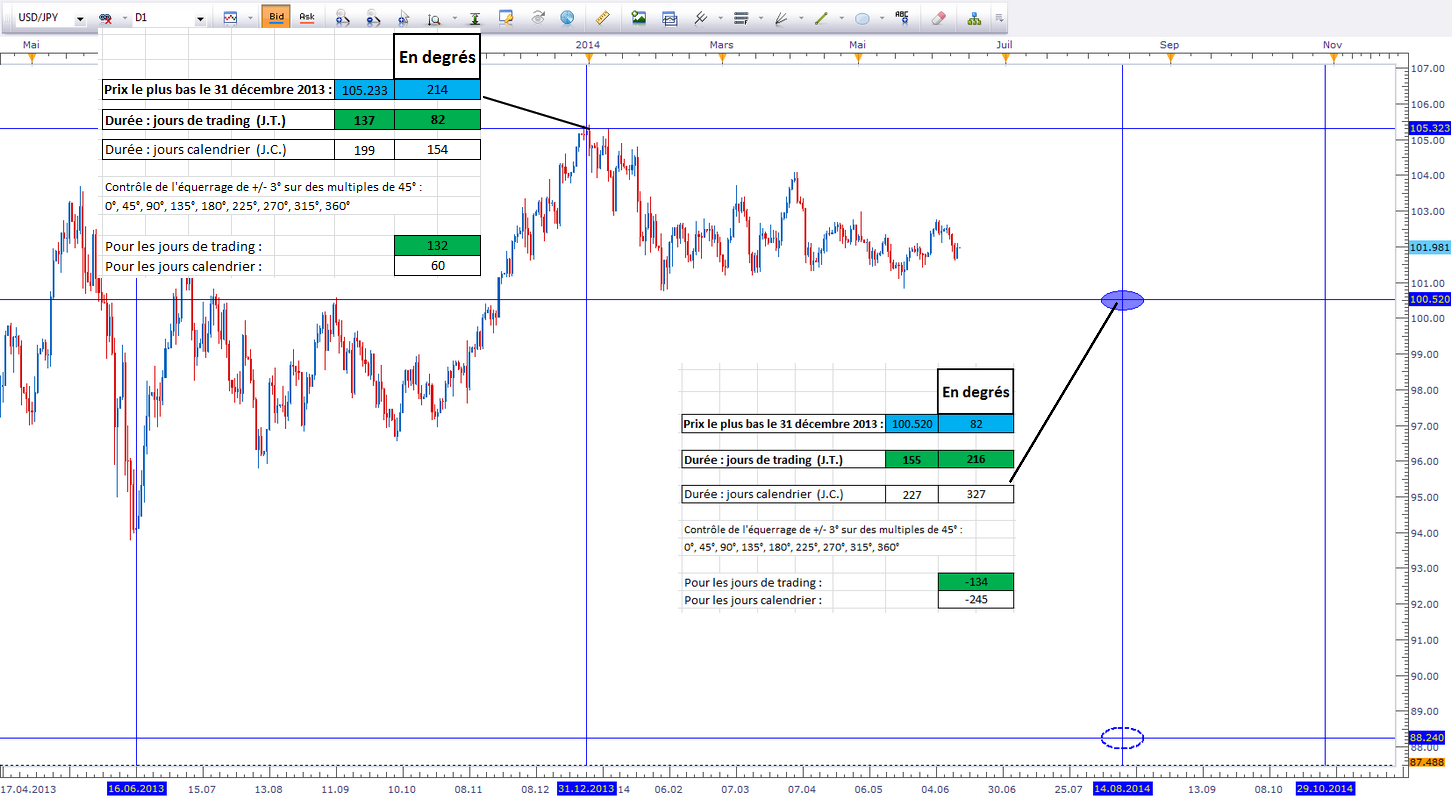1452x800 pixels.
Task: Click the zoom in magnifier icon
Action: pyautogui.click(x=342, y=18)
